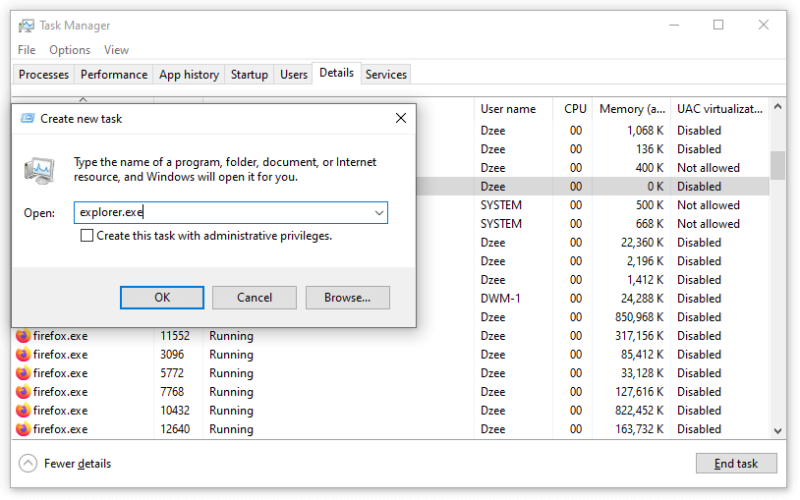
Task: Click the 822,452 K memory value
Action: (x=639, y=411)
